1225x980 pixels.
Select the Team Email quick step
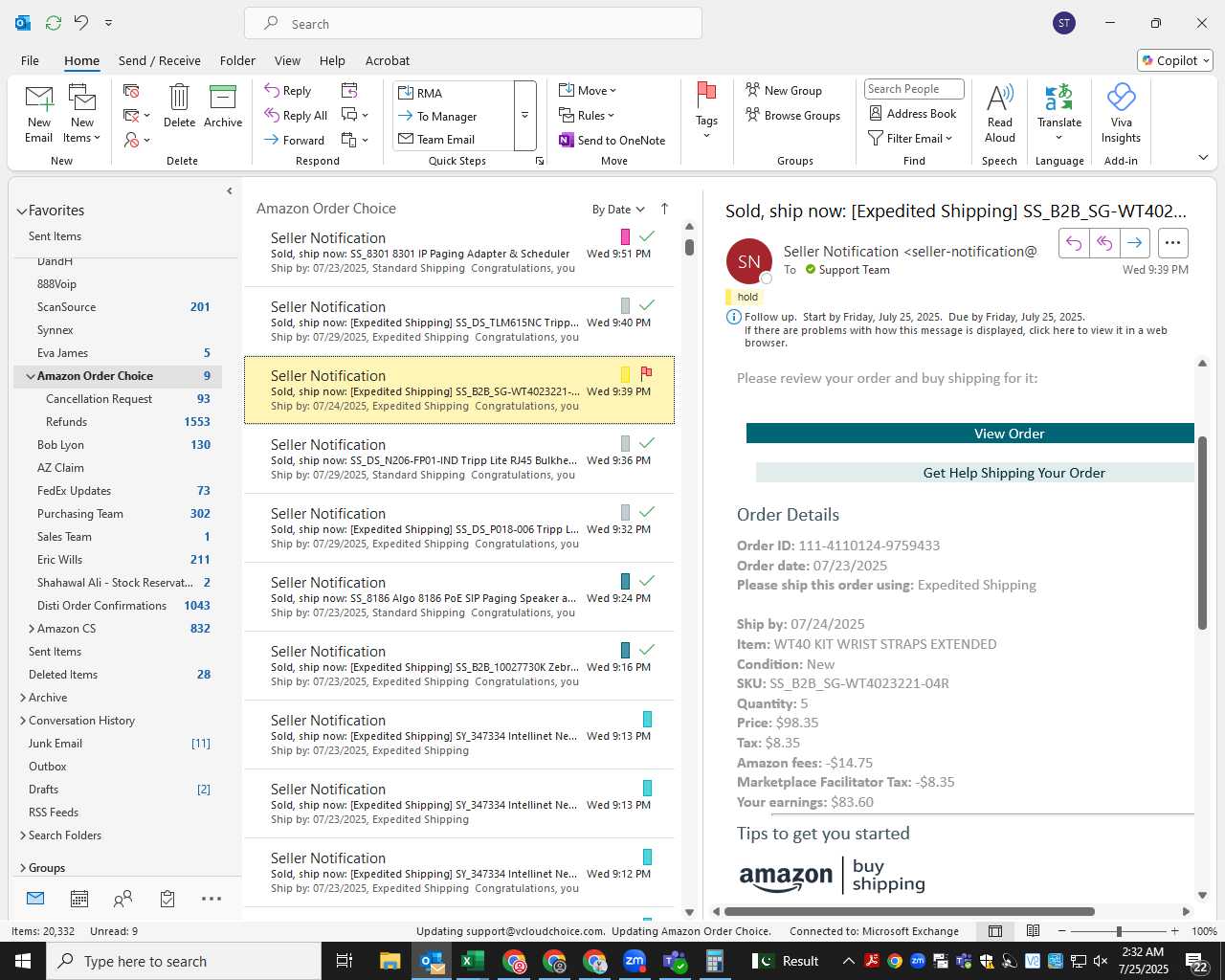454,139
